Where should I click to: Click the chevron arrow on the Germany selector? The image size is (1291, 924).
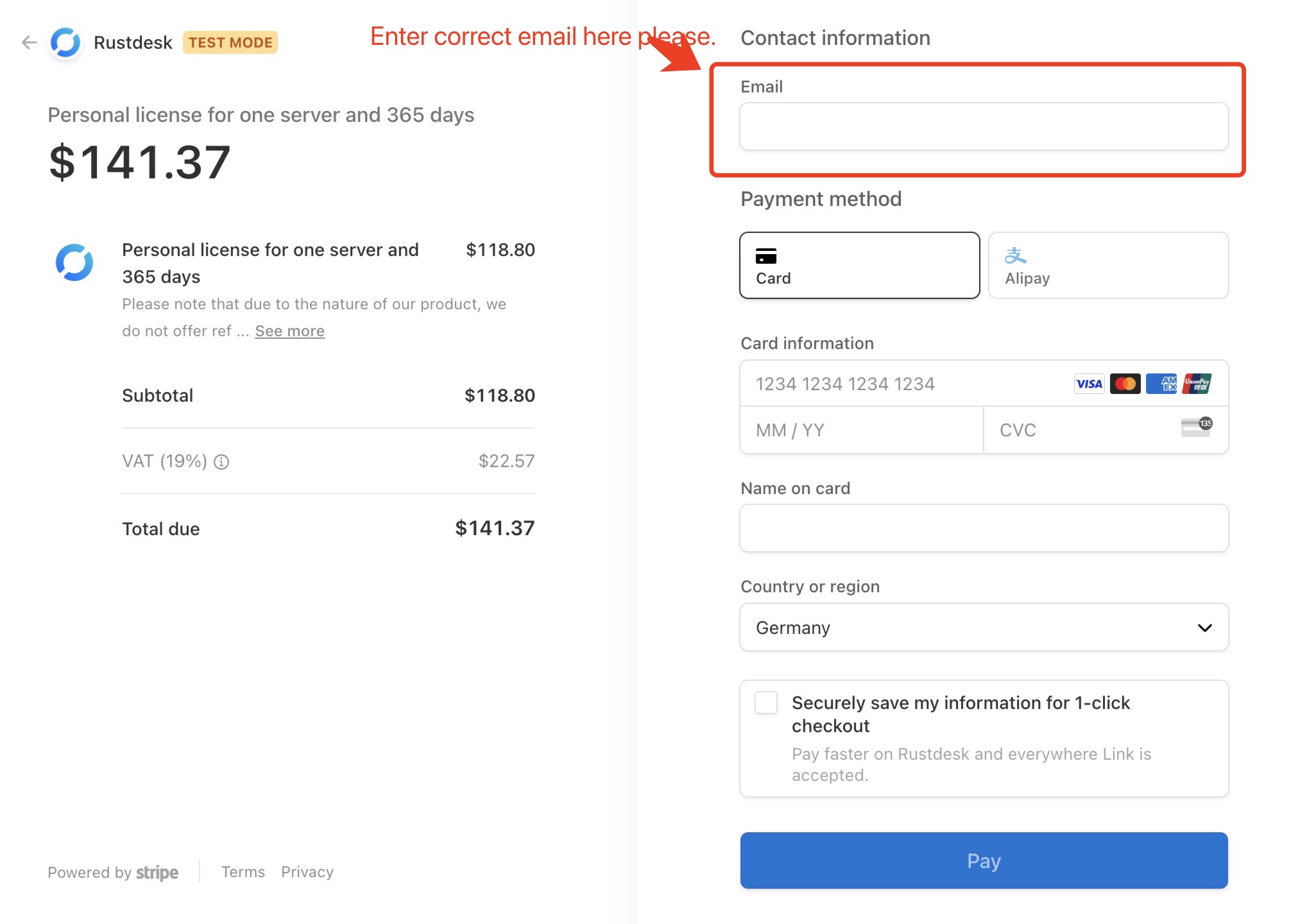(1204, 628)
